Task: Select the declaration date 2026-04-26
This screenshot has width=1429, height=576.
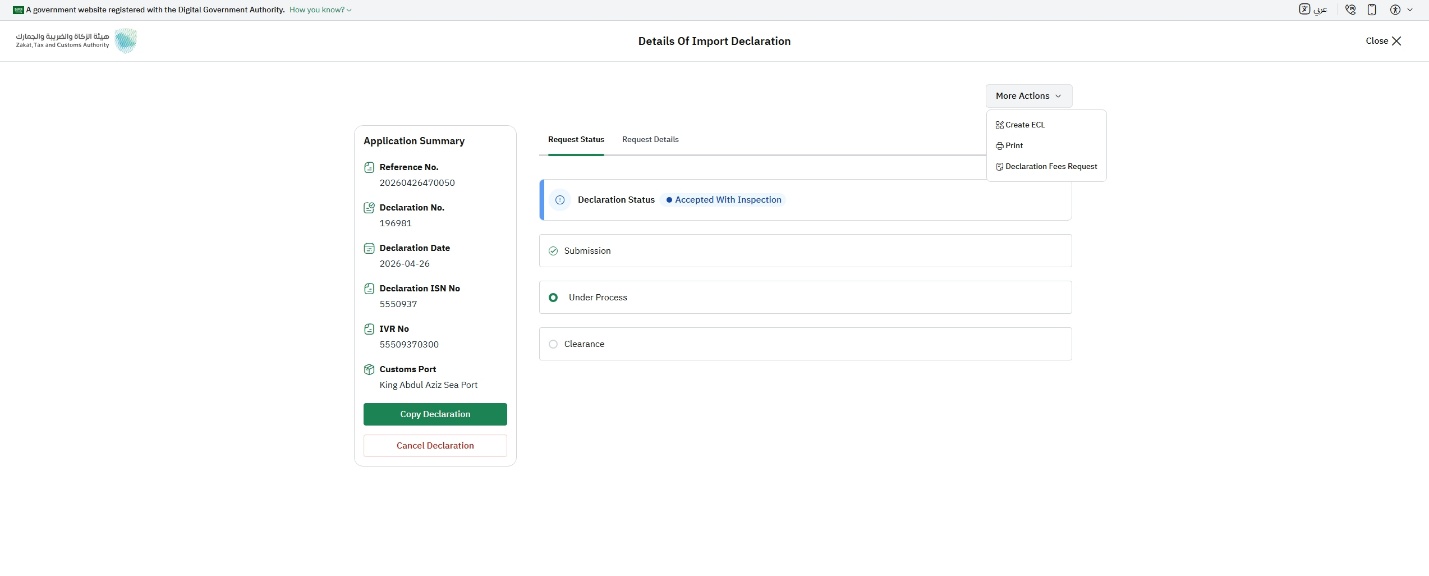Action: [404, 264]
